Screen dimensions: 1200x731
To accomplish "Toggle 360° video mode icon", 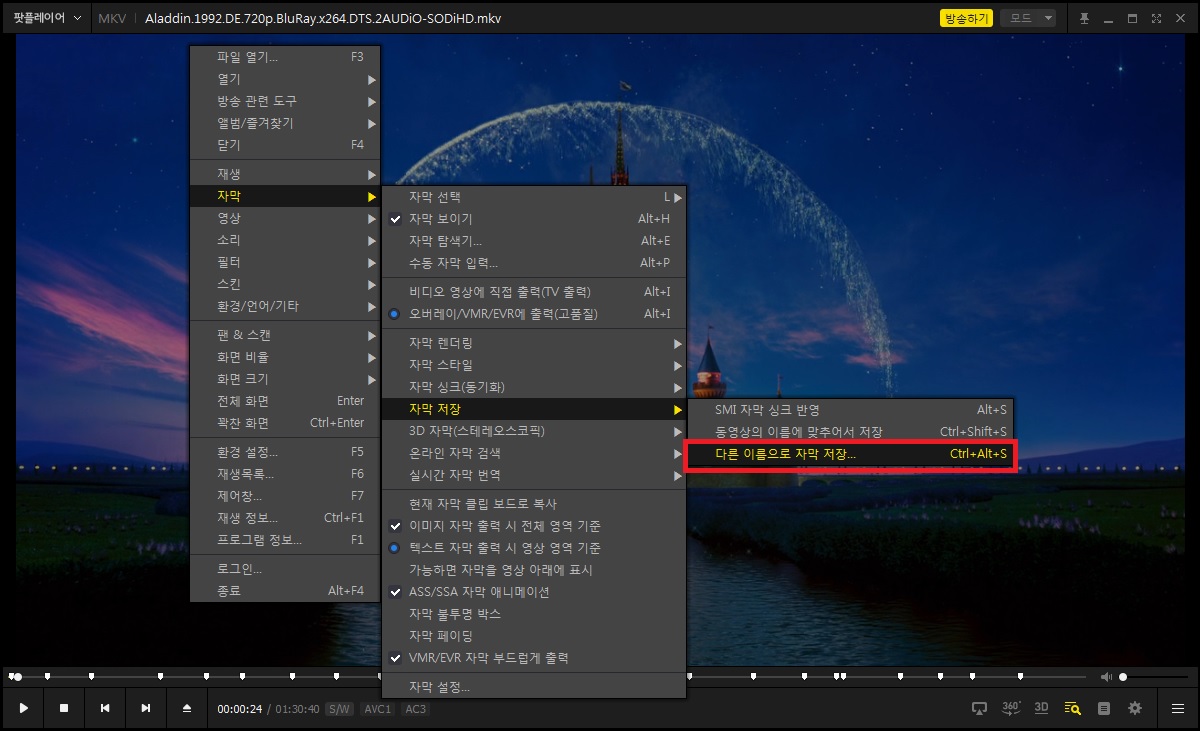I will tap(1011, 707).
